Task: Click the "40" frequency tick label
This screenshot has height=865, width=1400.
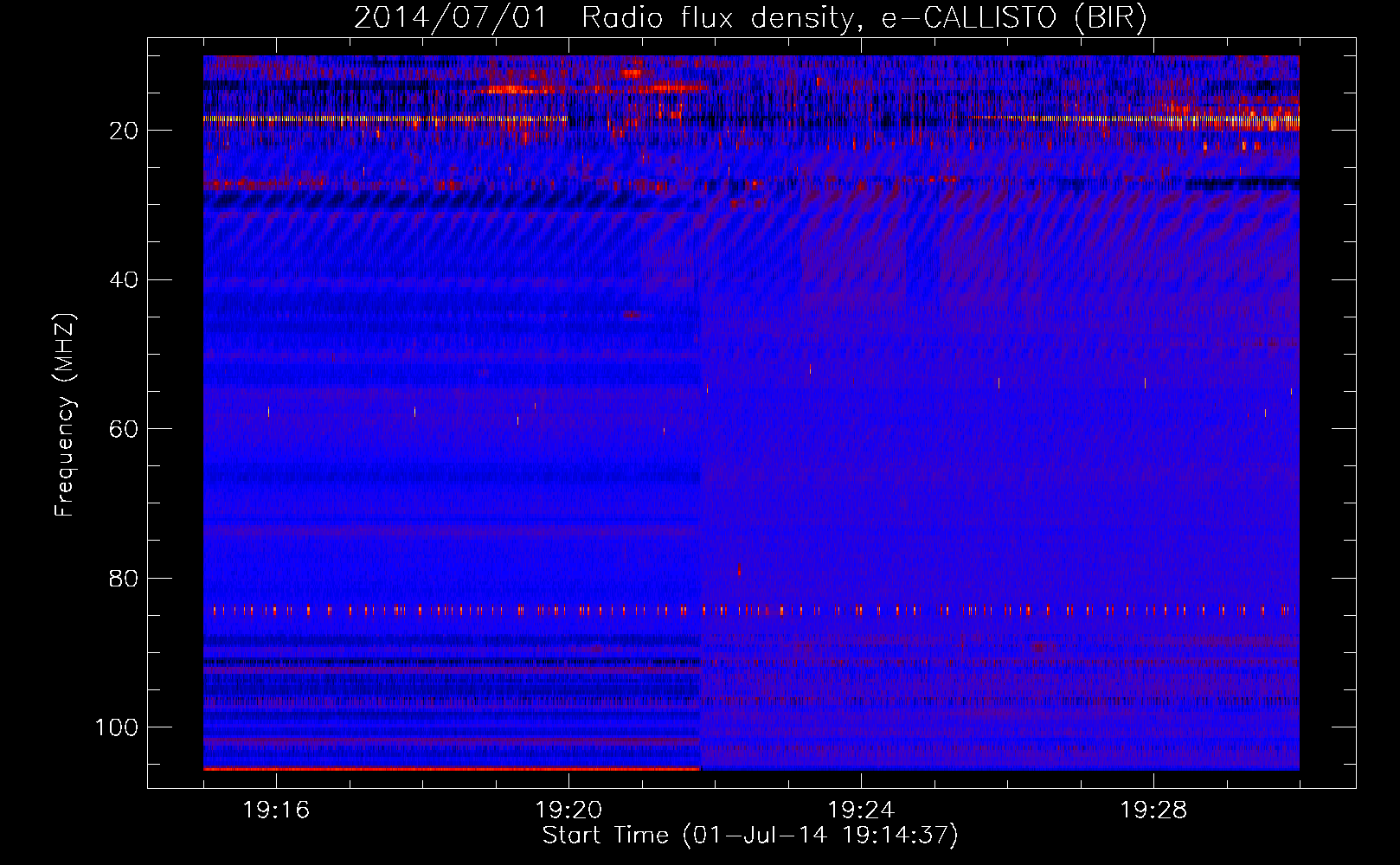Action: click(x=124, y=280)
